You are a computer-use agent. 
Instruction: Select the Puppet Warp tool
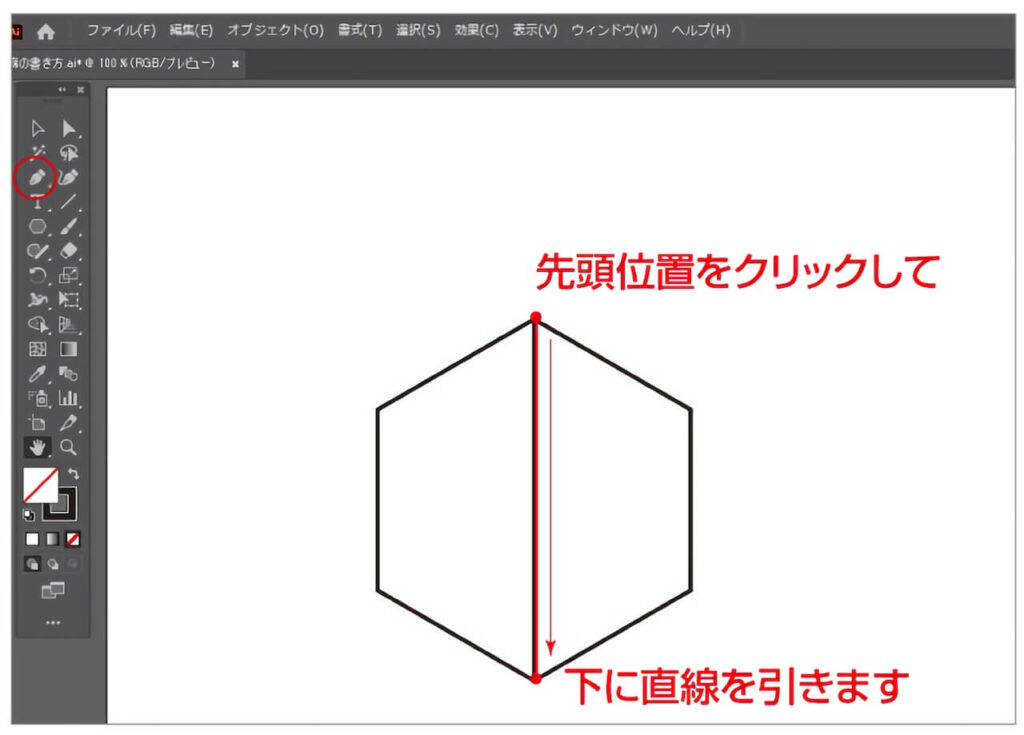coord(37,300)
